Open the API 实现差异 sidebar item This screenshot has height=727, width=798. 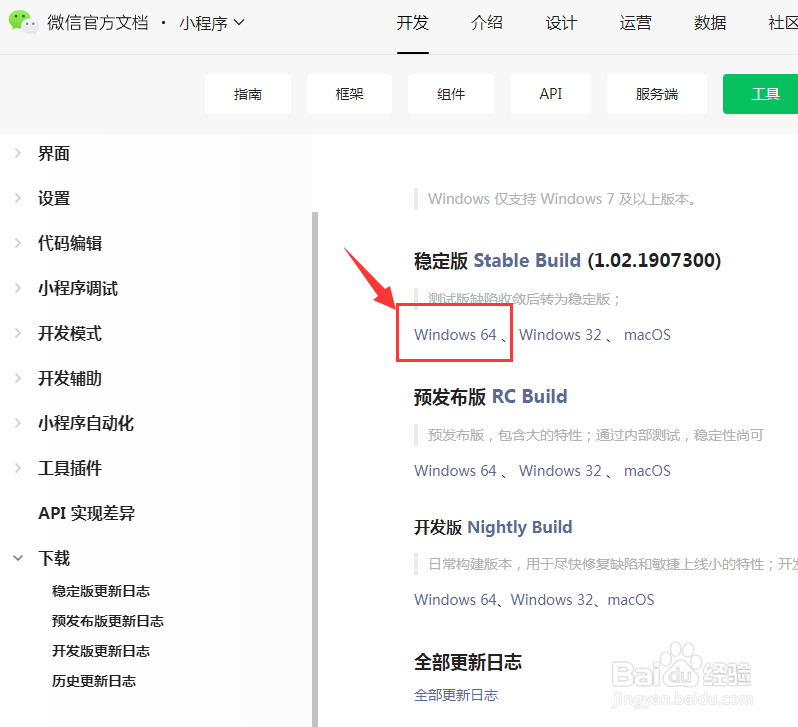[87, 513]
